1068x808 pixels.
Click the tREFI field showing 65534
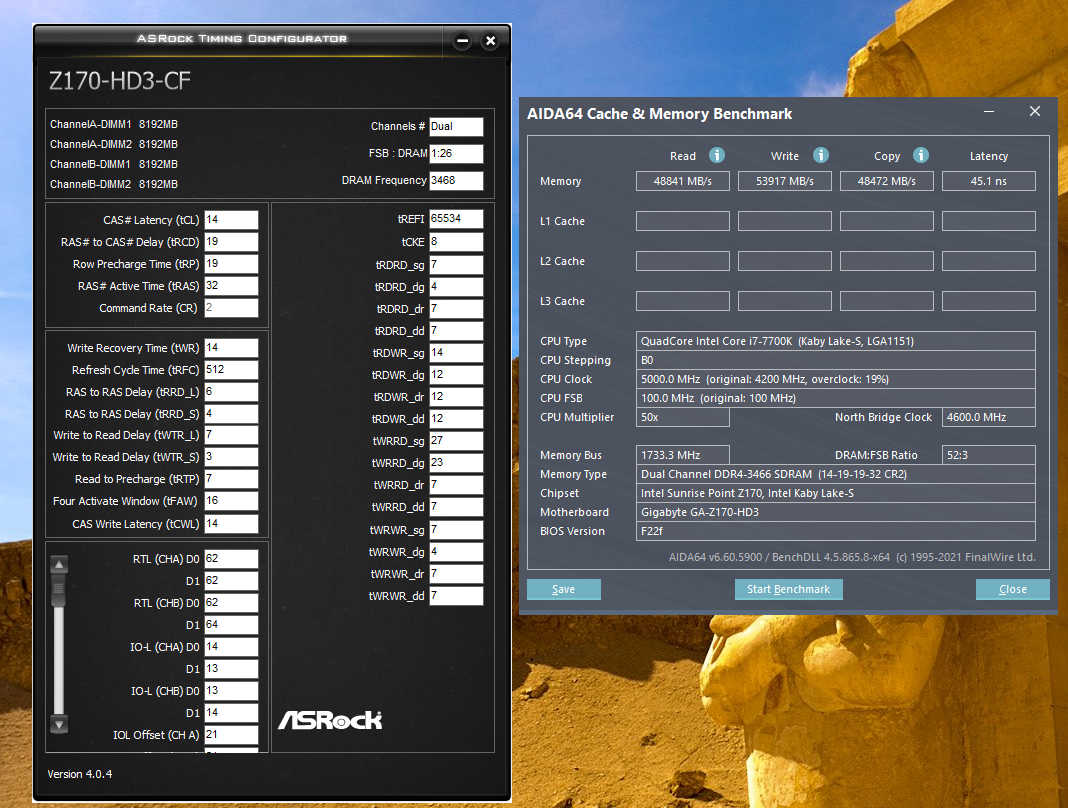(456, 219)
